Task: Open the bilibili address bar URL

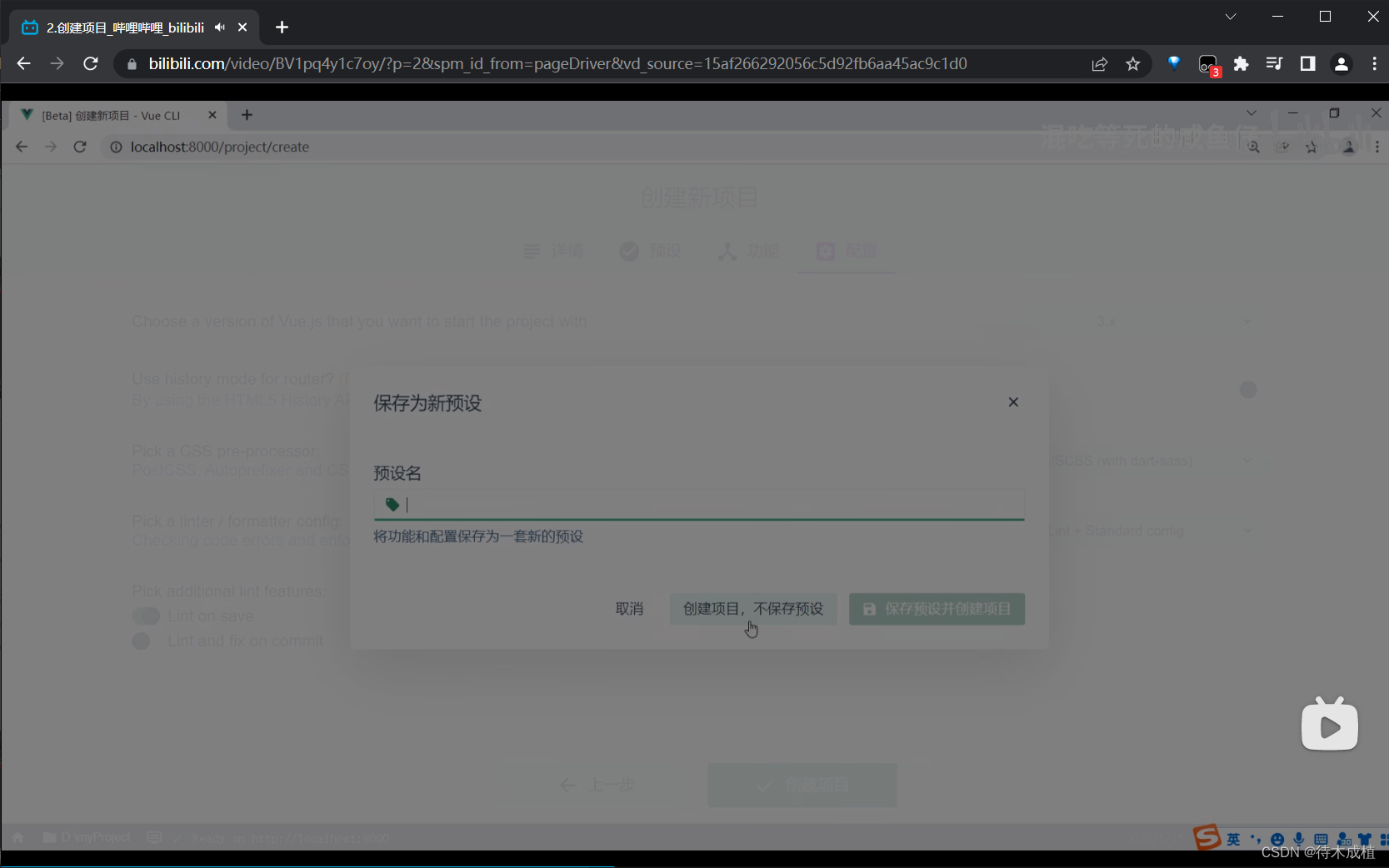Action: [x=557, y=63]
